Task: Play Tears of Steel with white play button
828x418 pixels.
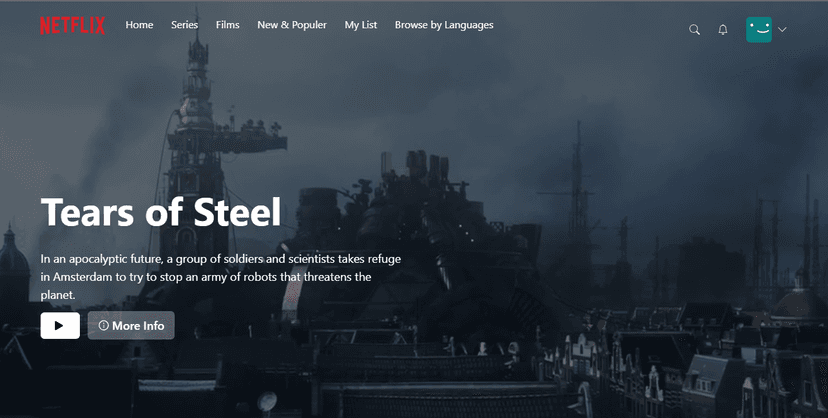Action: point(60,325)
